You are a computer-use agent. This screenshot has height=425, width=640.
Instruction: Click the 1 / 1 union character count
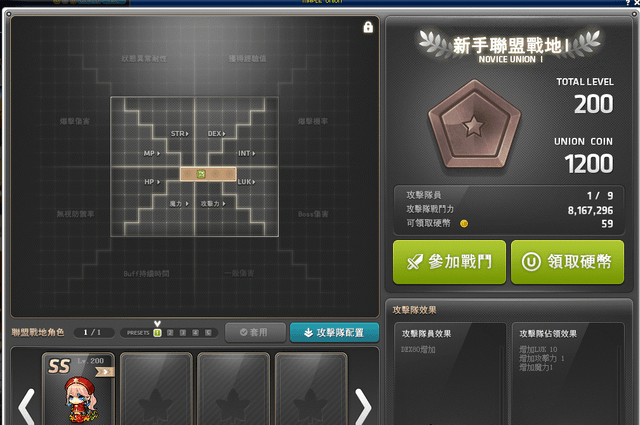[x=92, y=333]
